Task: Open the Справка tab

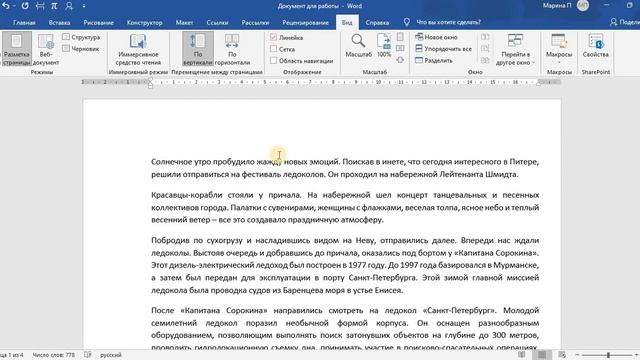Action: click(377, 22)
